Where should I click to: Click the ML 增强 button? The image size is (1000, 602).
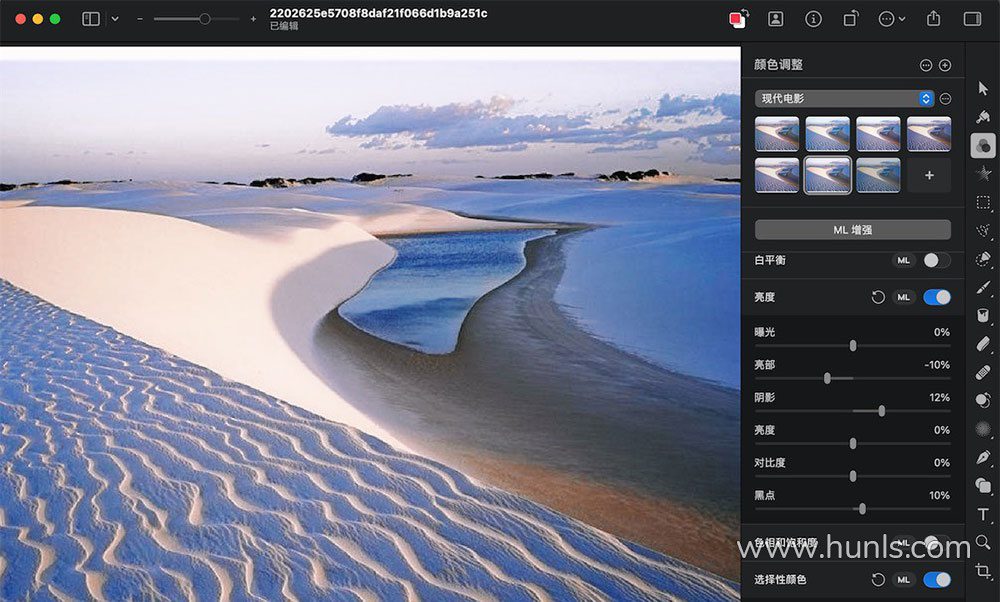(x=853, y=230)
